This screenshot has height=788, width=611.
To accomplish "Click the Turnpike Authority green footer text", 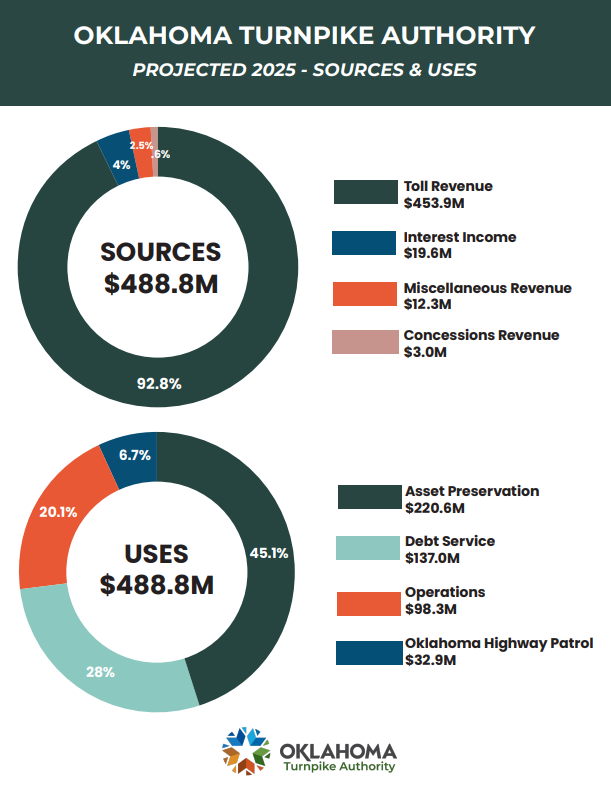I will [339, 767].
